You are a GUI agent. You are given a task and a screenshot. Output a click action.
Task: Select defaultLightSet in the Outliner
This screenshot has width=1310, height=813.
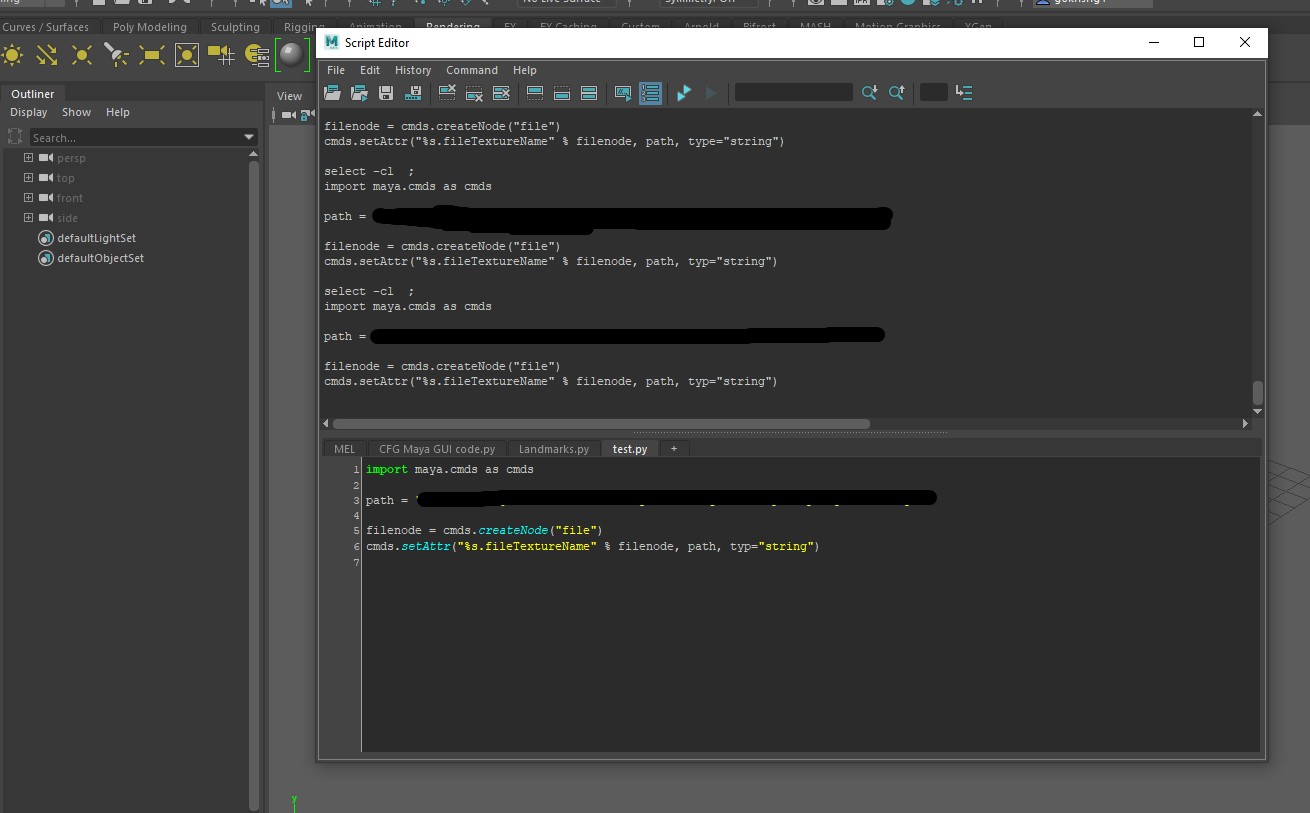[x=96, y=238]
